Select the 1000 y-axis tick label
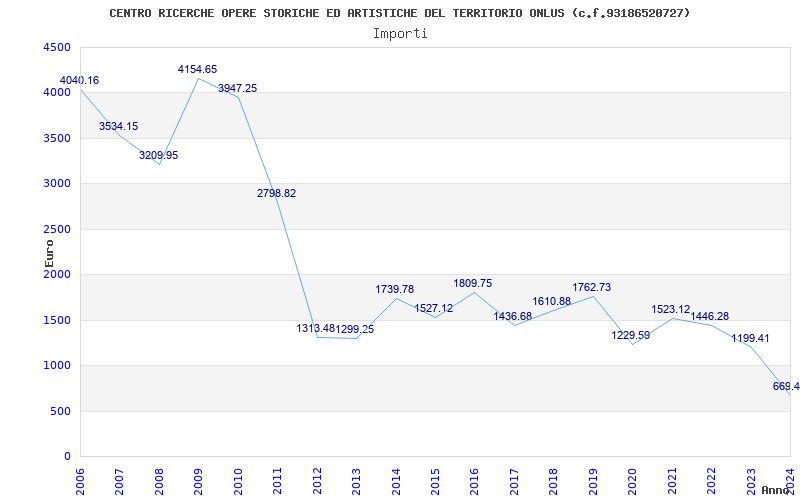Image resolution: width=800 pixels, height=500 pixels. pyautogui.click(x=57, y=366)
